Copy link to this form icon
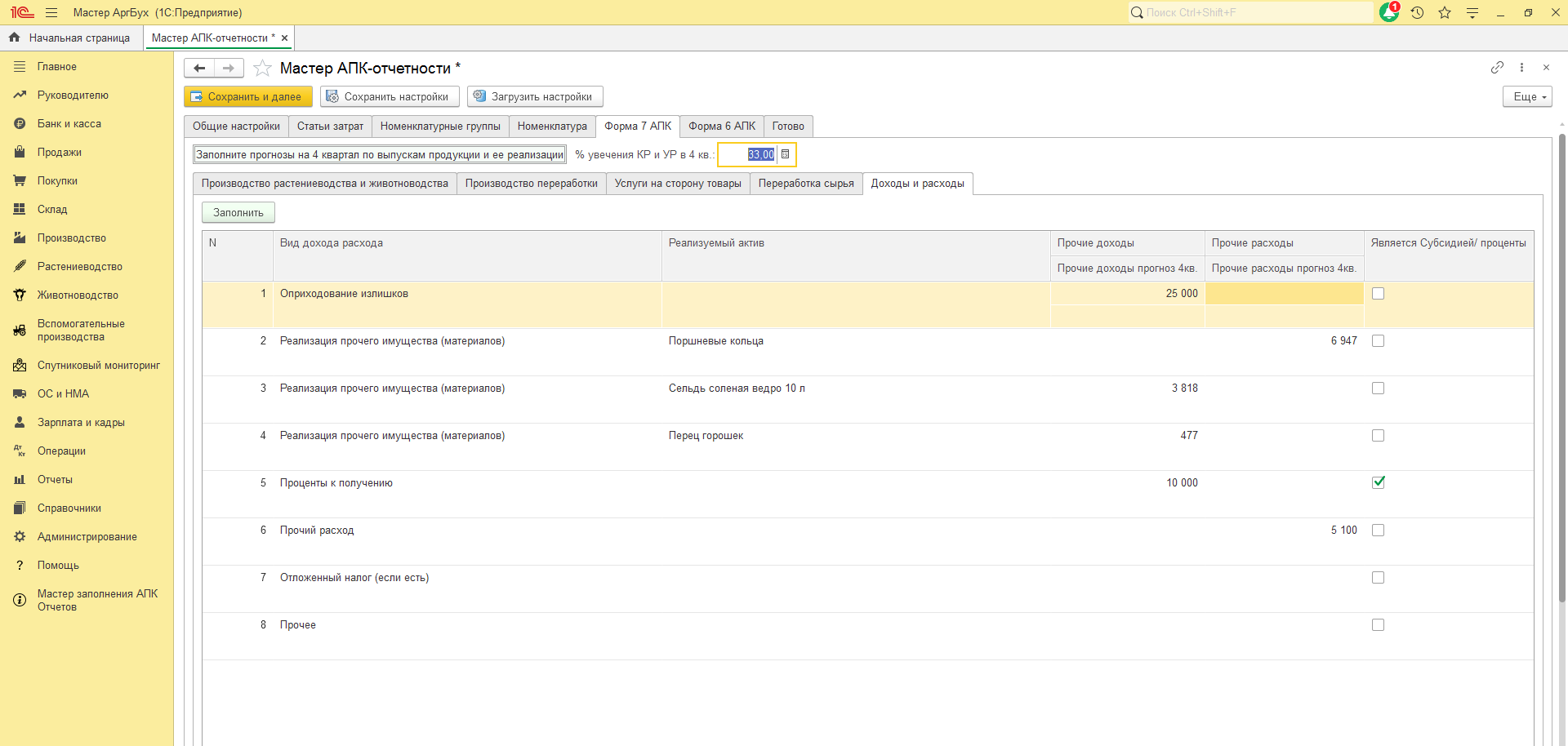 [1497, 67]
